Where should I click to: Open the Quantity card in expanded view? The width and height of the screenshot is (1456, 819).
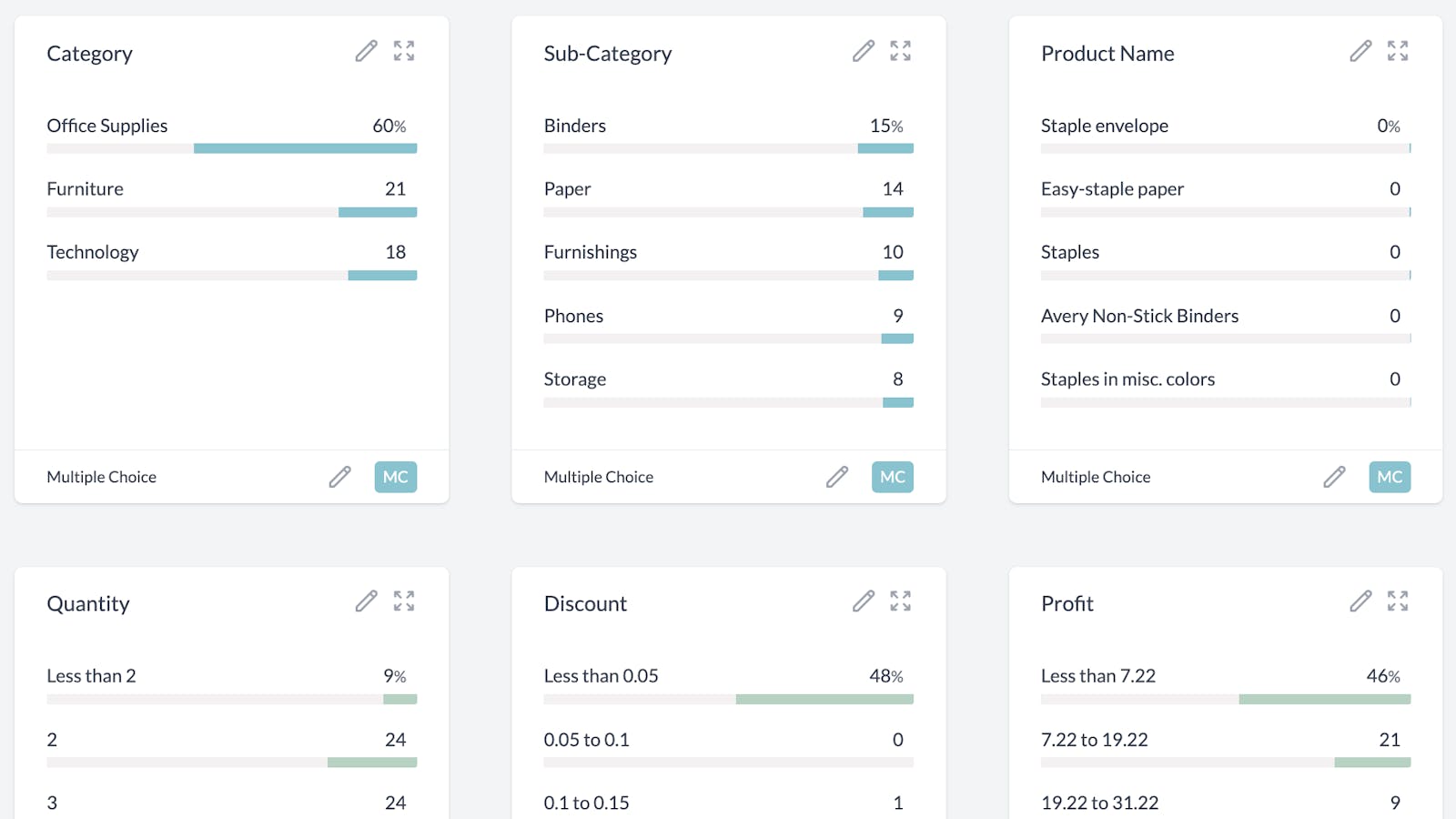point(404,602)
